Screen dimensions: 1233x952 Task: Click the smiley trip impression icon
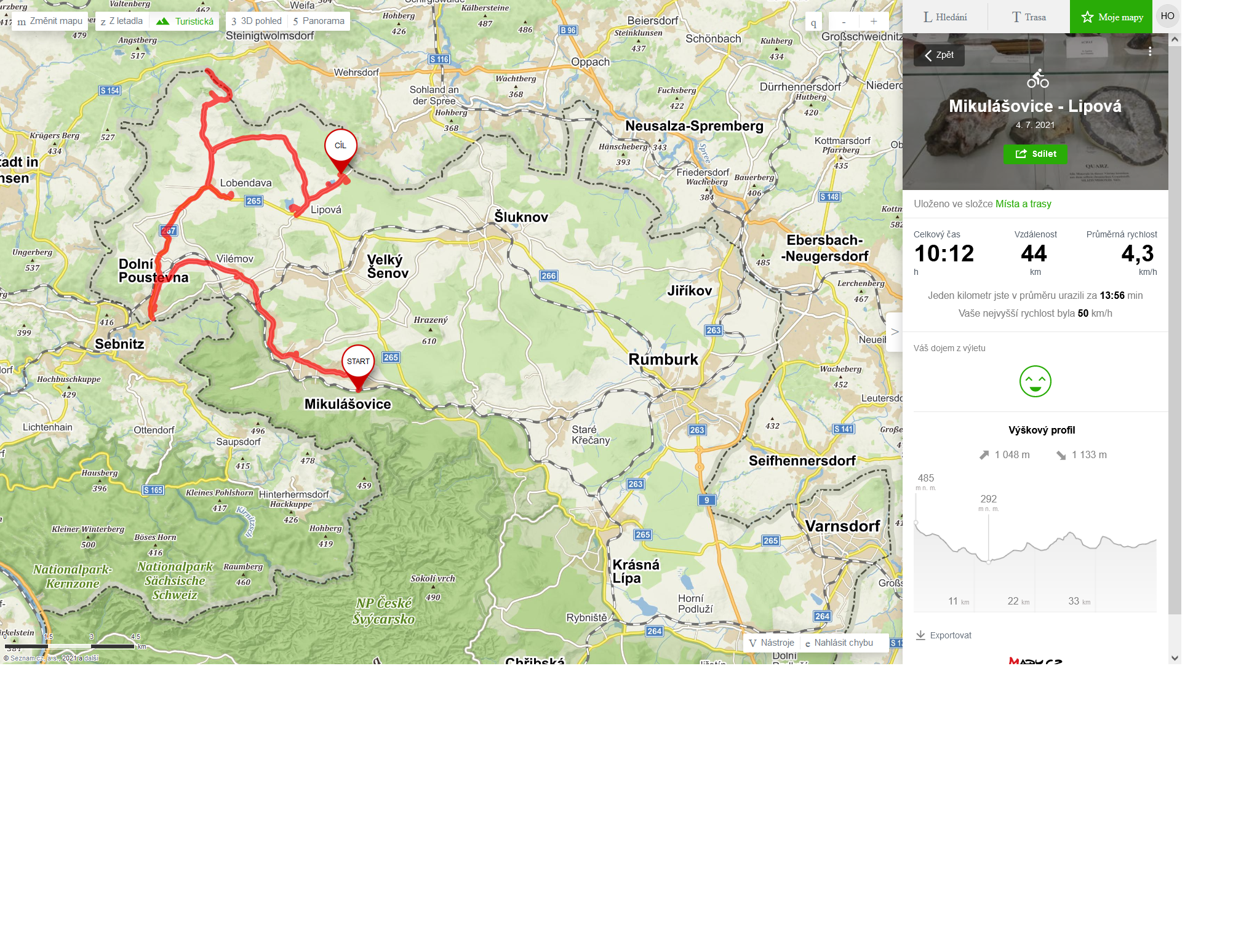[x=1035, y=381]
